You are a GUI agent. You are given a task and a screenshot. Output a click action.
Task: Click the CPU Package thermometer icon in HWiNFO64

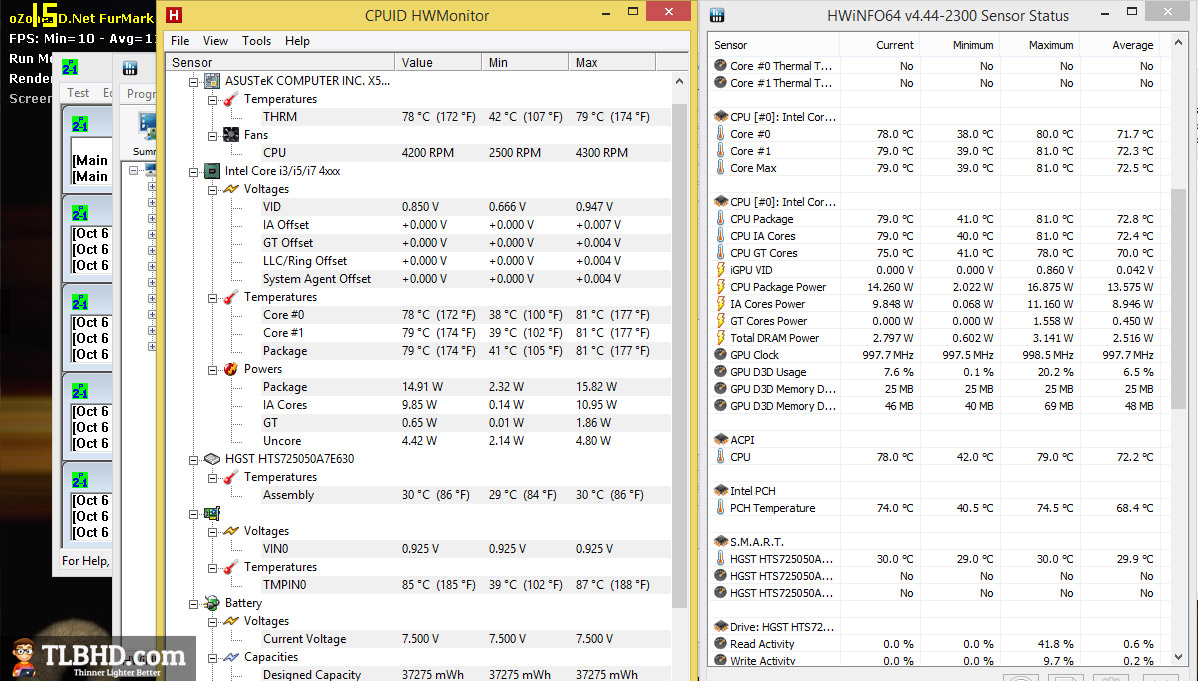pyautogui.click(x=720, y=219)
